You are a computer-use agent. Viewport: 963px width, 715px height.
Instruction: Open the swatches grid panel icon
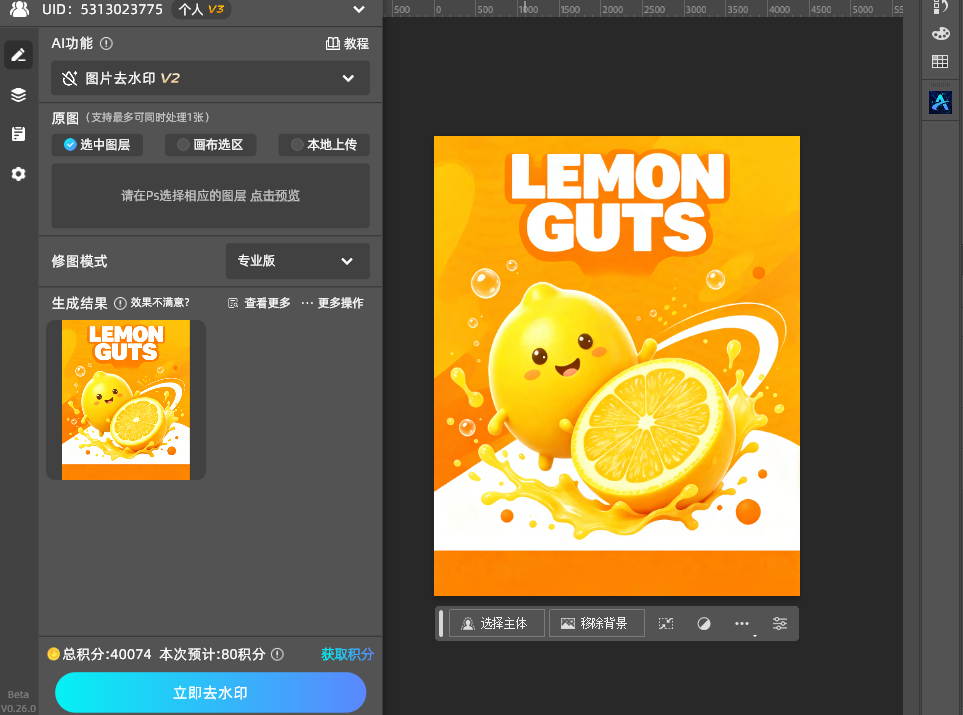940,61
